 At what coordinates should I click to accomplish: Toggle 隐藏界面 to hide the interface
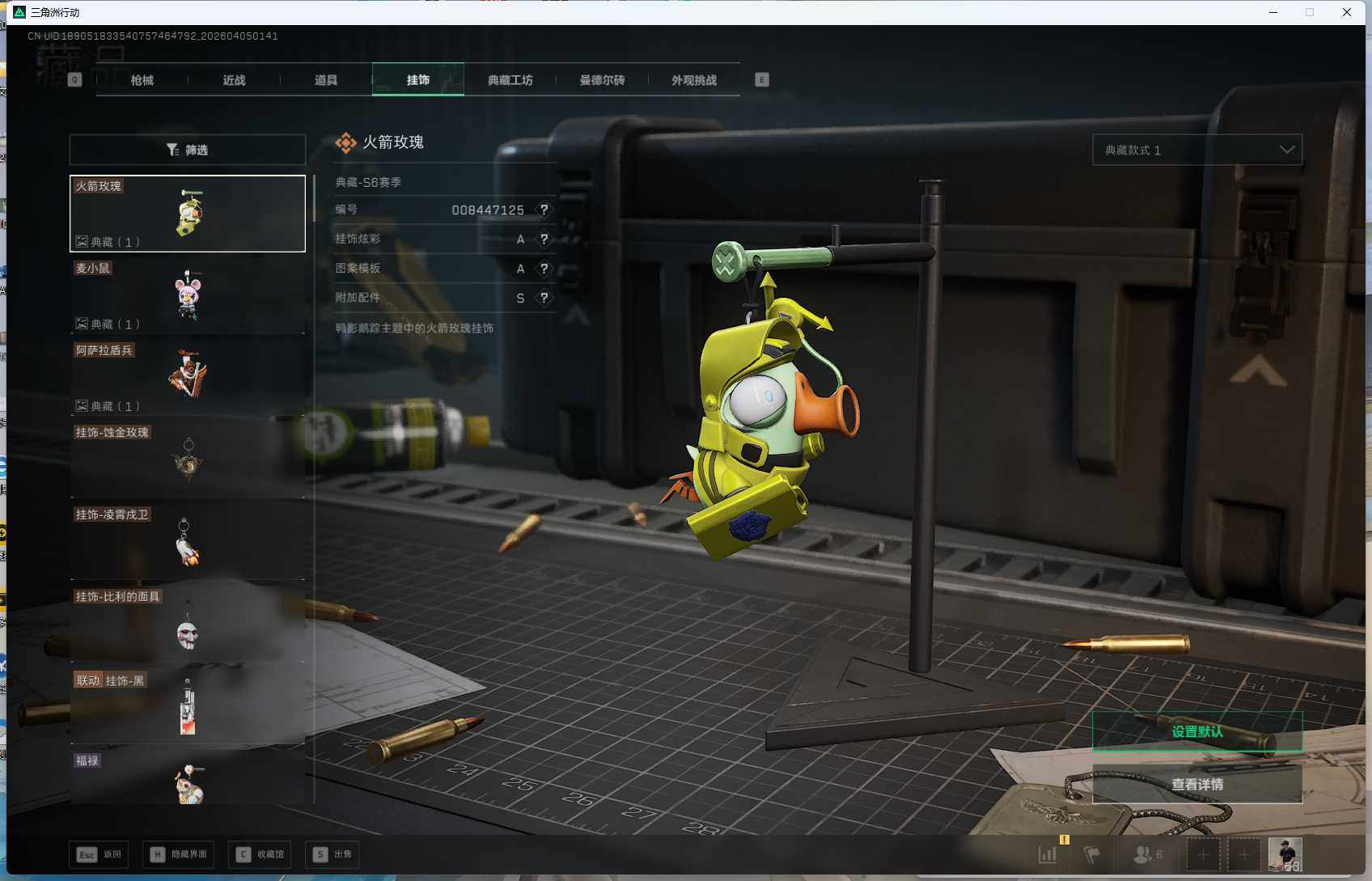179,854
